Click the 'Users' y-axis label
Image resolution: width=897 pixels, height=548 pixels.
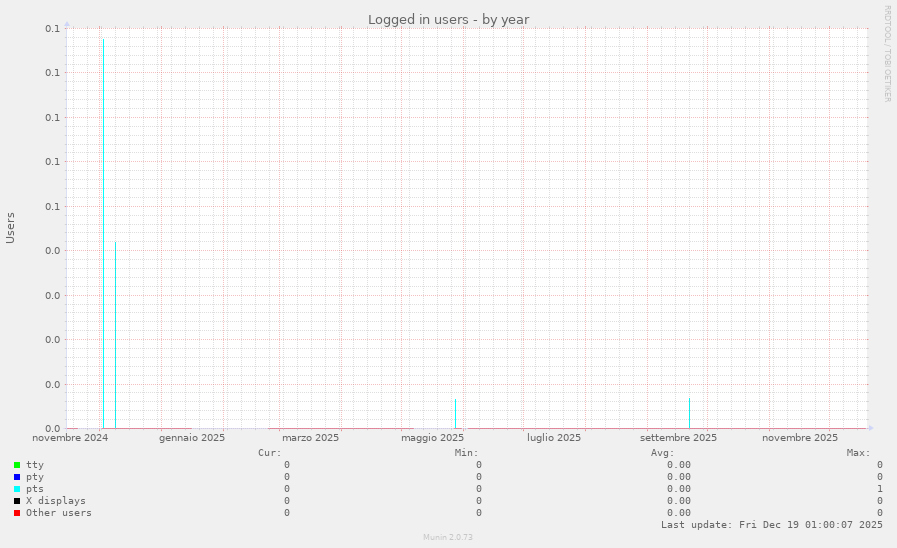[11, 227]
